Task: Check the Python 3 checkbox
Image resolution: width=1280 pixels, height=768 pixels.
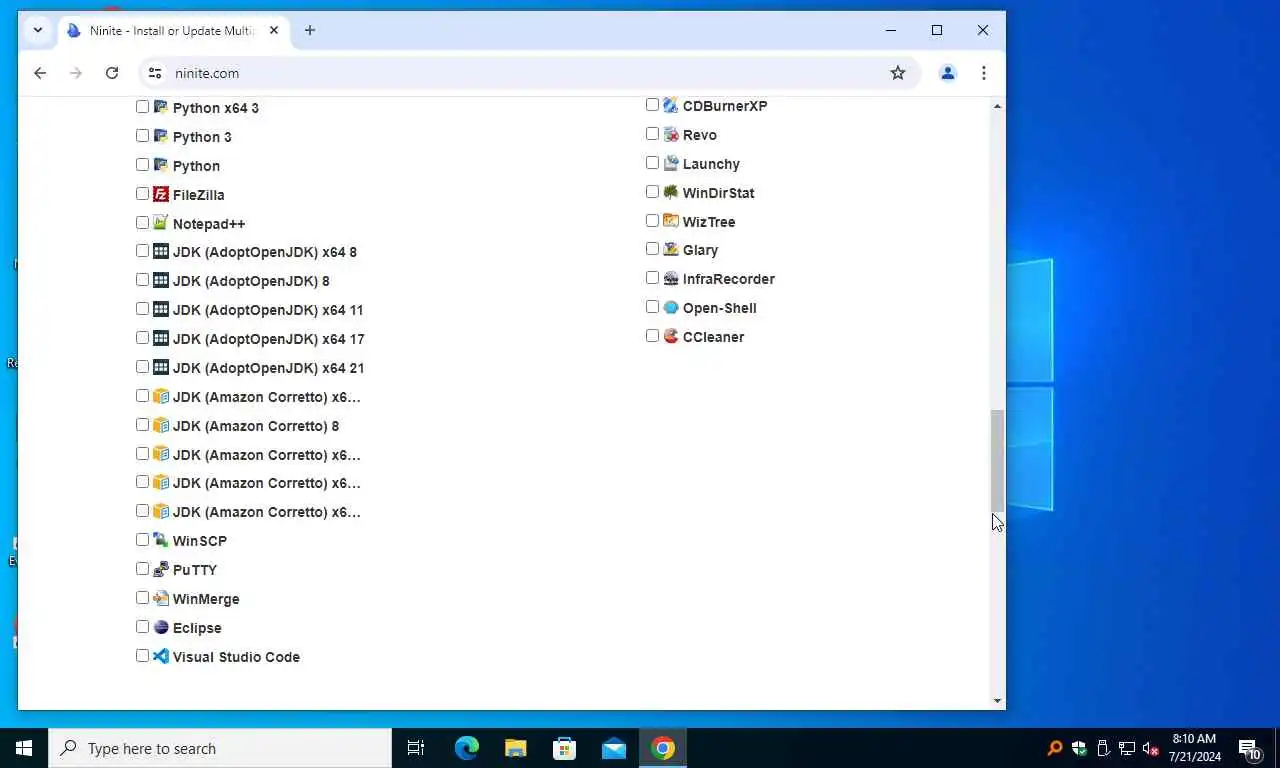Action: tap(142, 136)
